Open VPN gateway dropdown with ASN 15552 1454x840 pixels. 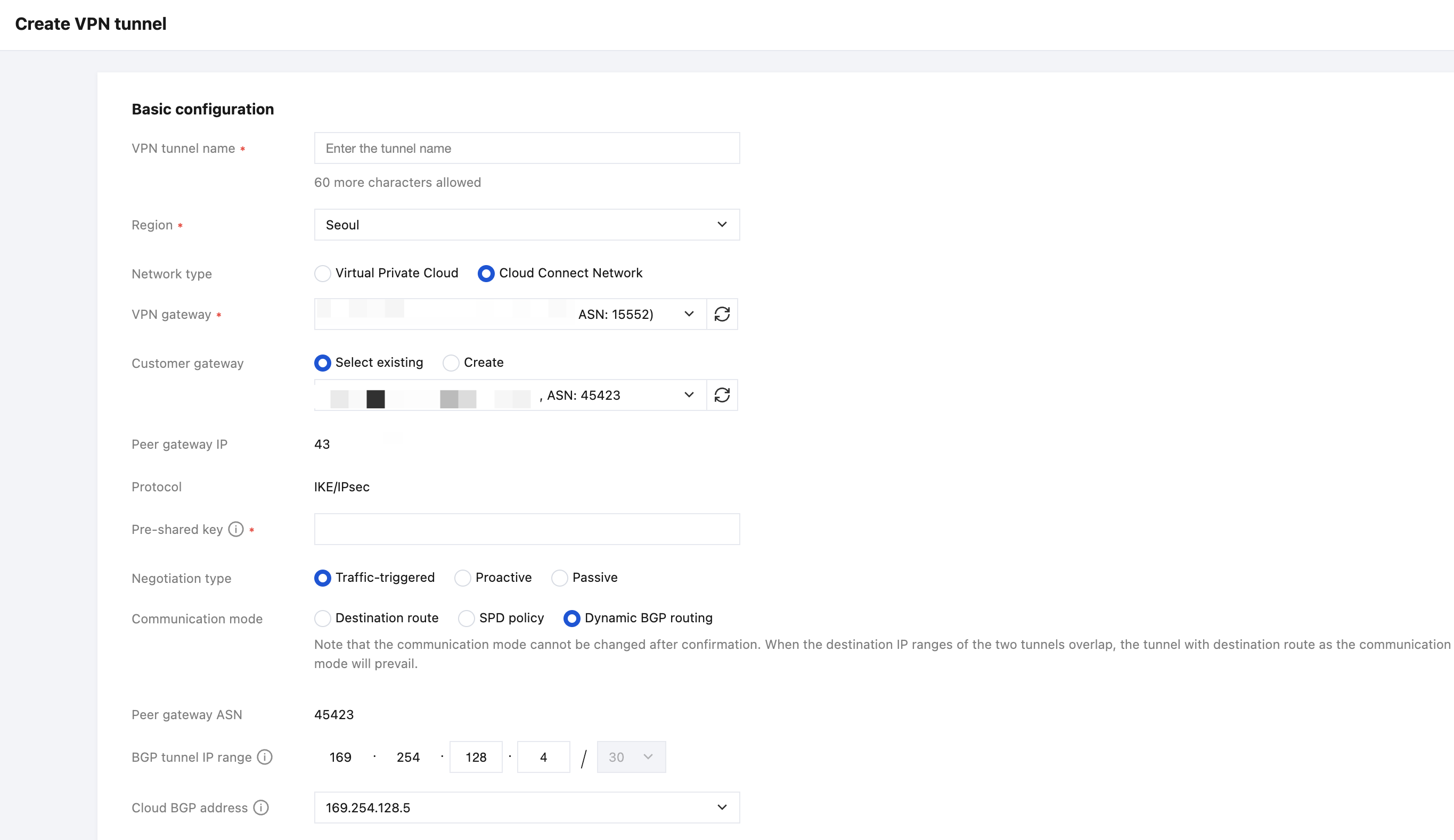pos(511,314)
